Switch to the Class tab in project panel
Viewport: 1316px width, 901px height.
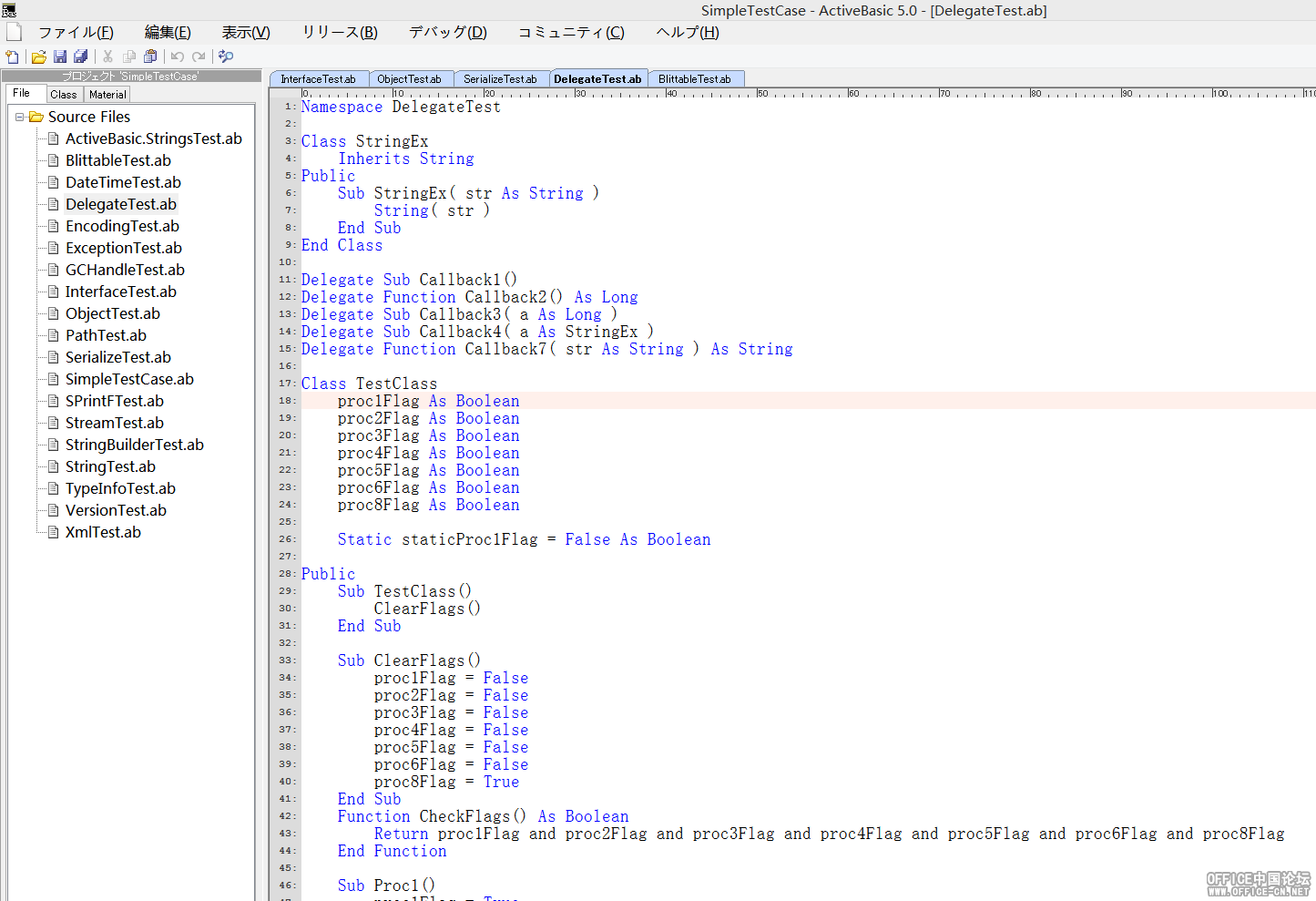pyautogui.click(x=64, y=95)
